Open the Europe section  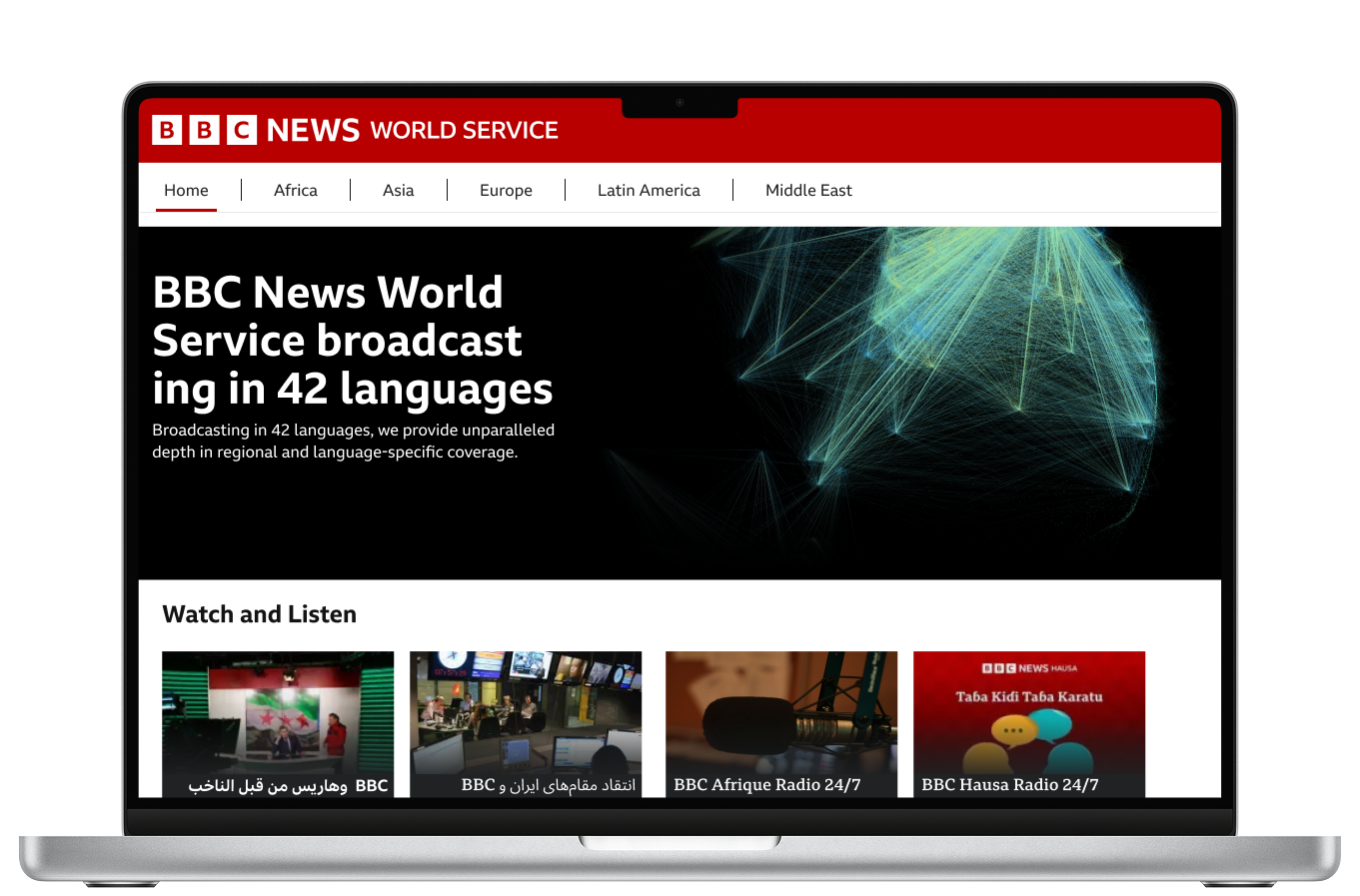pyautogui.click(x=506, y=190)
